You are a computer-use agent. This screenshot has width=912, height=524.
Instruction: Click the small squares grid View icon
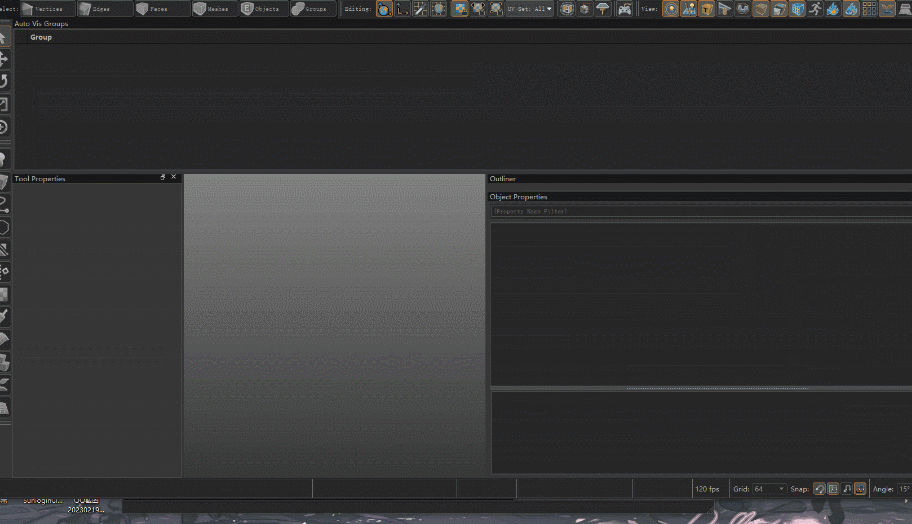click(x=869, y=9)
